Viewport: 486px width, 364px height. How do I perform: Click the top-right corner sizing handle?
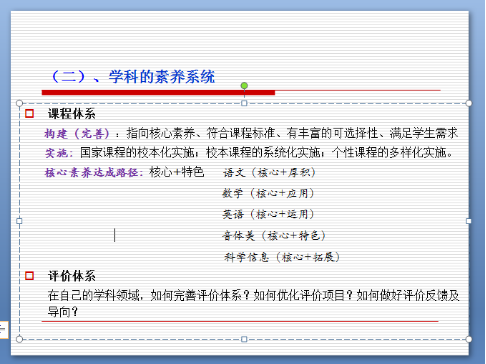[x=469, y=103]
